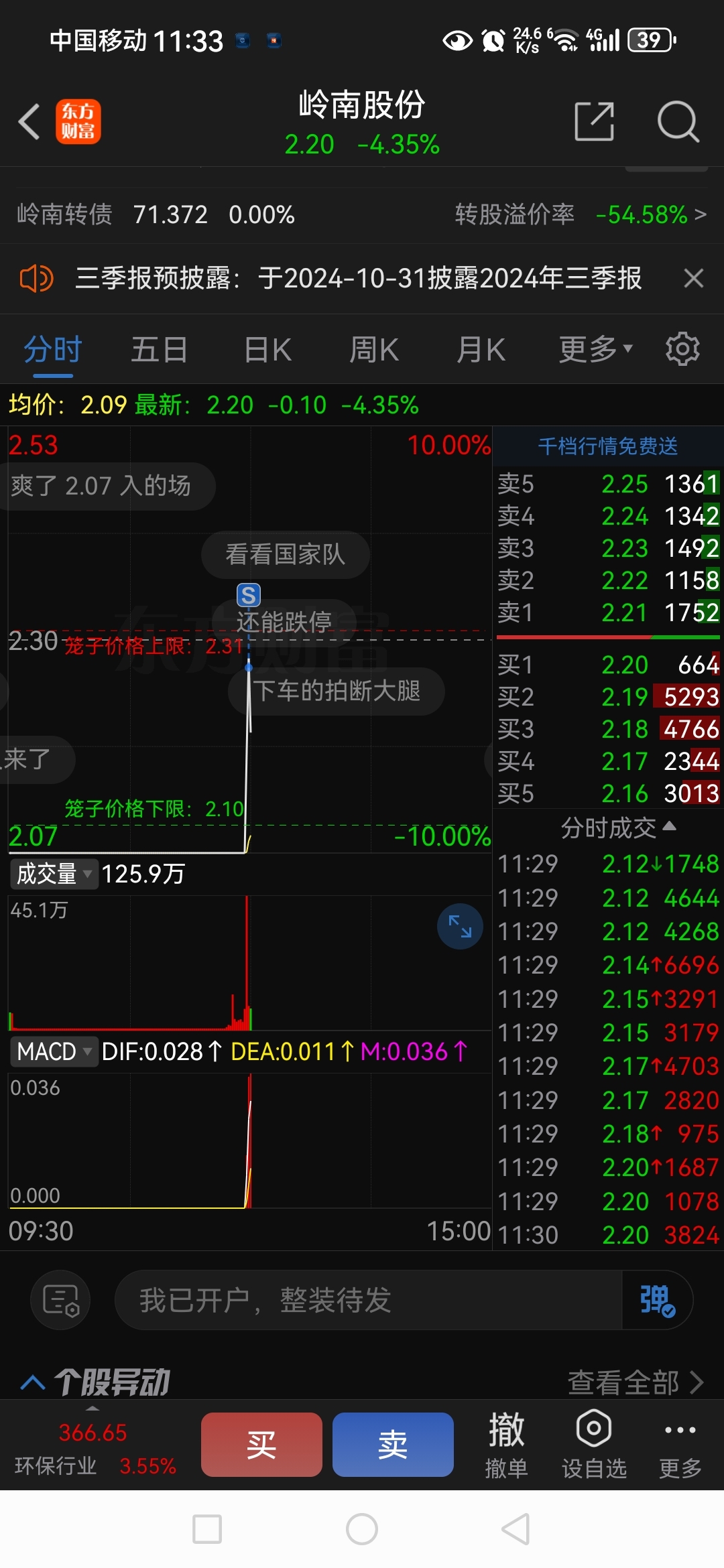Select 卖1 price 2.21 row
The height and width of the screenshot is (1568, 724).
click(608, 612)
